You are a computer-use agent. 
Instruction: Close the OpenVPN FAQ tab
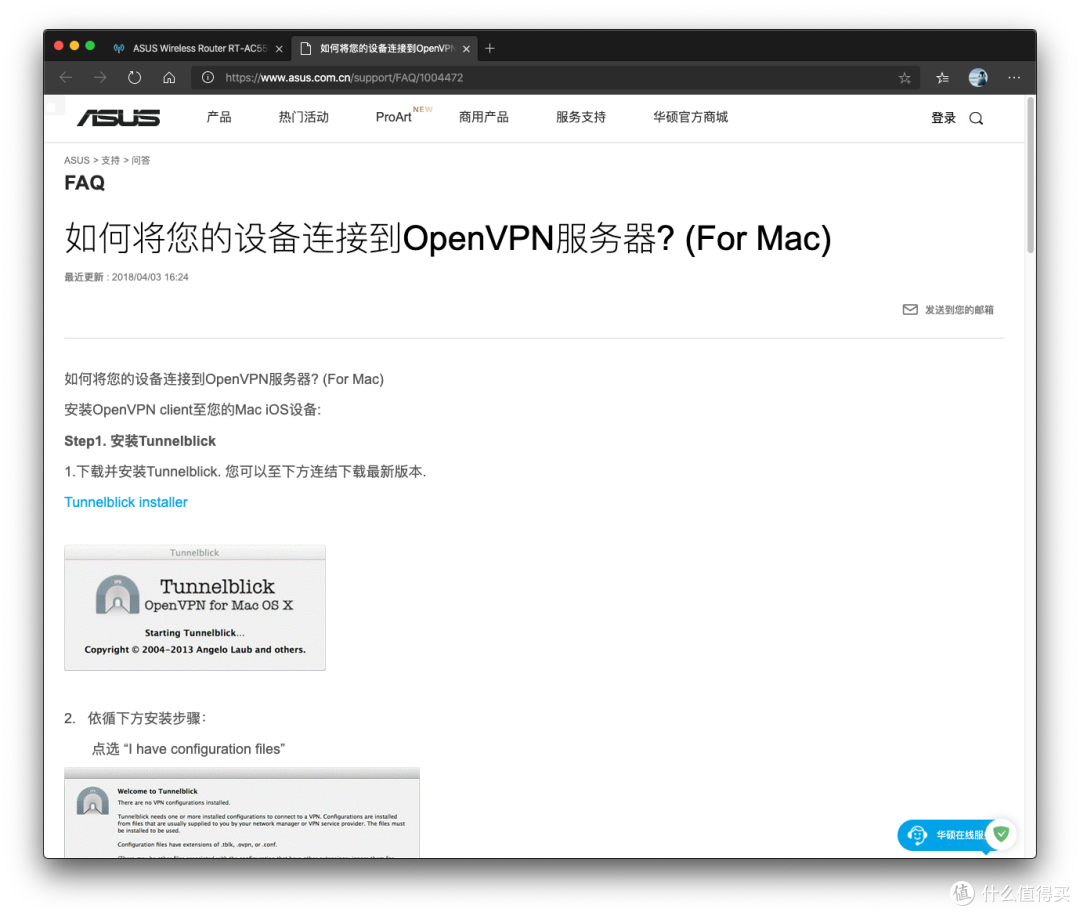click(x=466, y=49)
